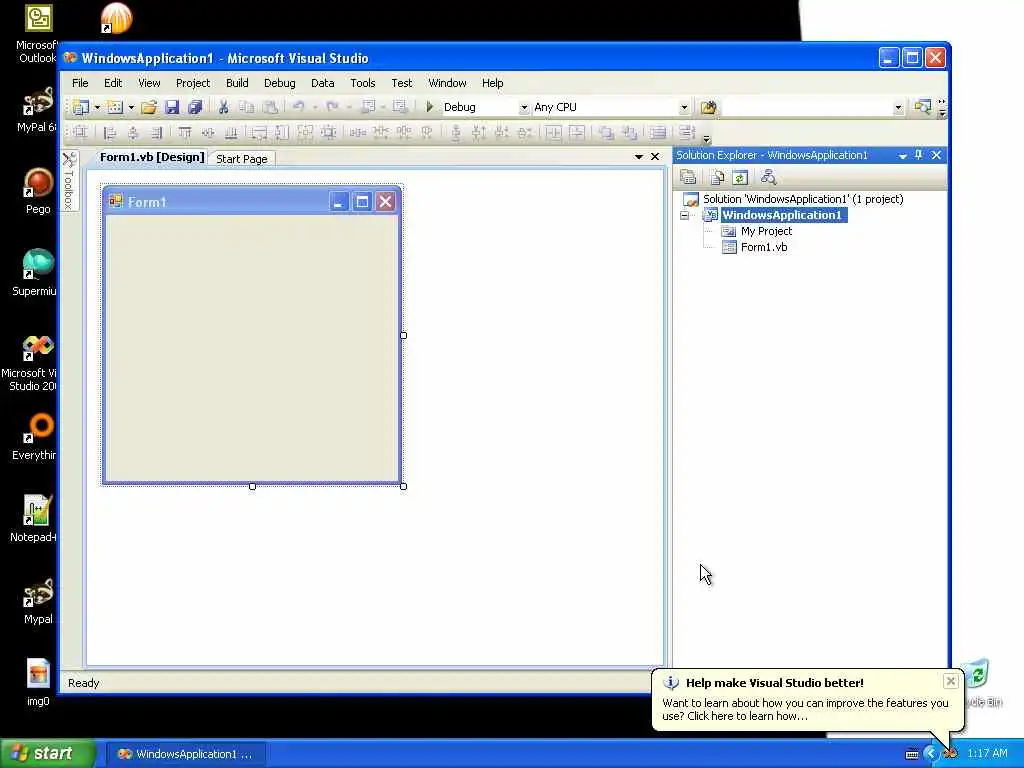Toggle the Solution Explorer auto-hide pin
Screen dimensions: 1024x768
coord(919,155)
